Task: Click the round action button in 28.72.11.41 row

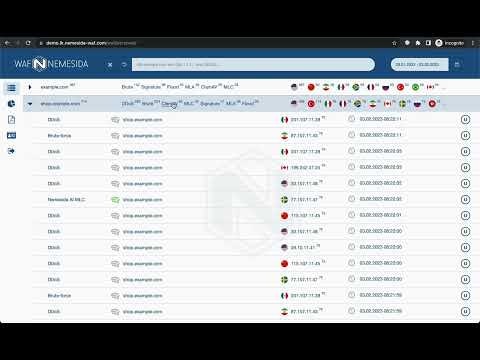Action: (x=465, y=248)
